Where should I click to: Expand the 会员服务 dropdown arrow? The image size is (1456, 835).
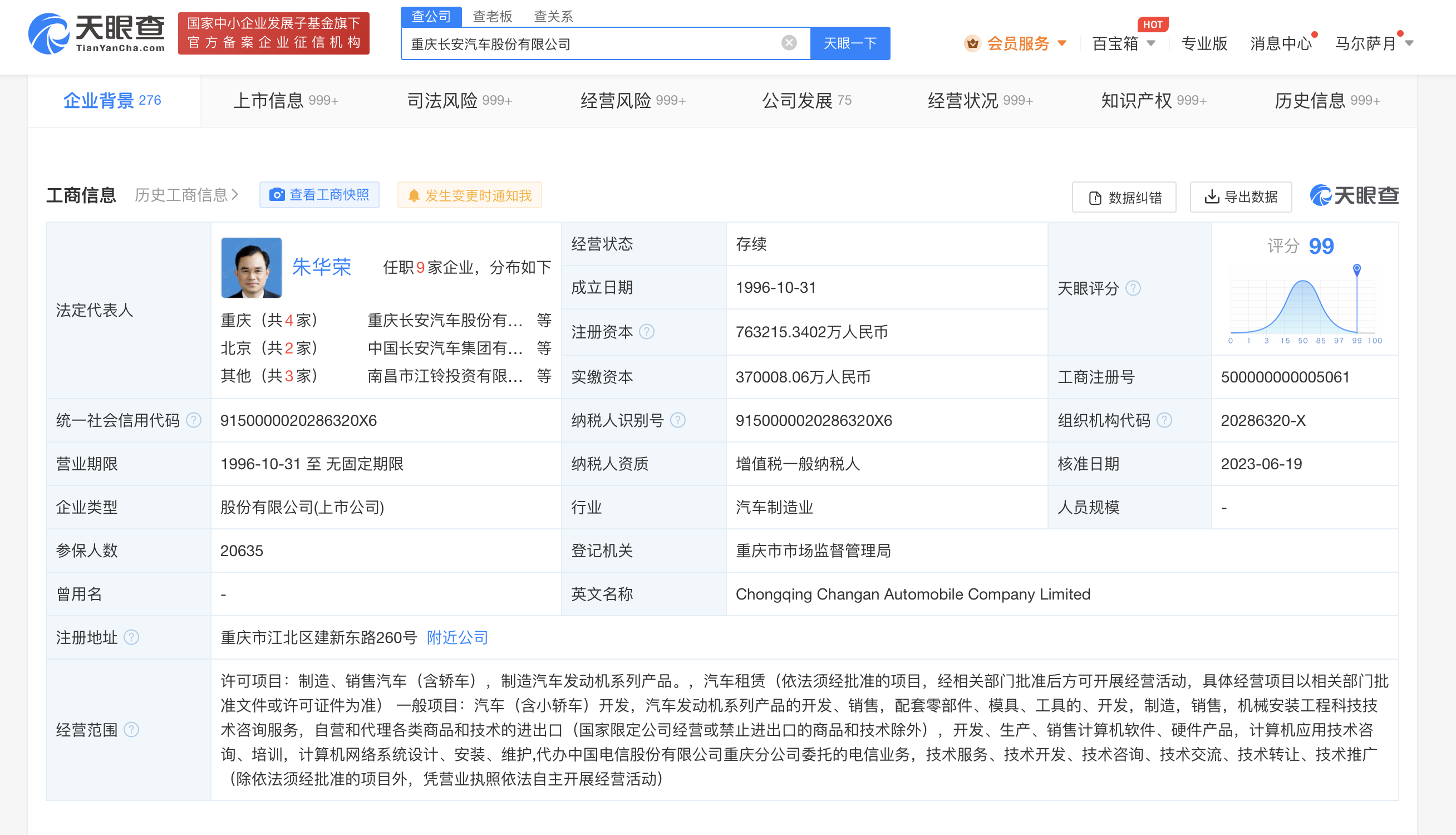(1062, 43)
